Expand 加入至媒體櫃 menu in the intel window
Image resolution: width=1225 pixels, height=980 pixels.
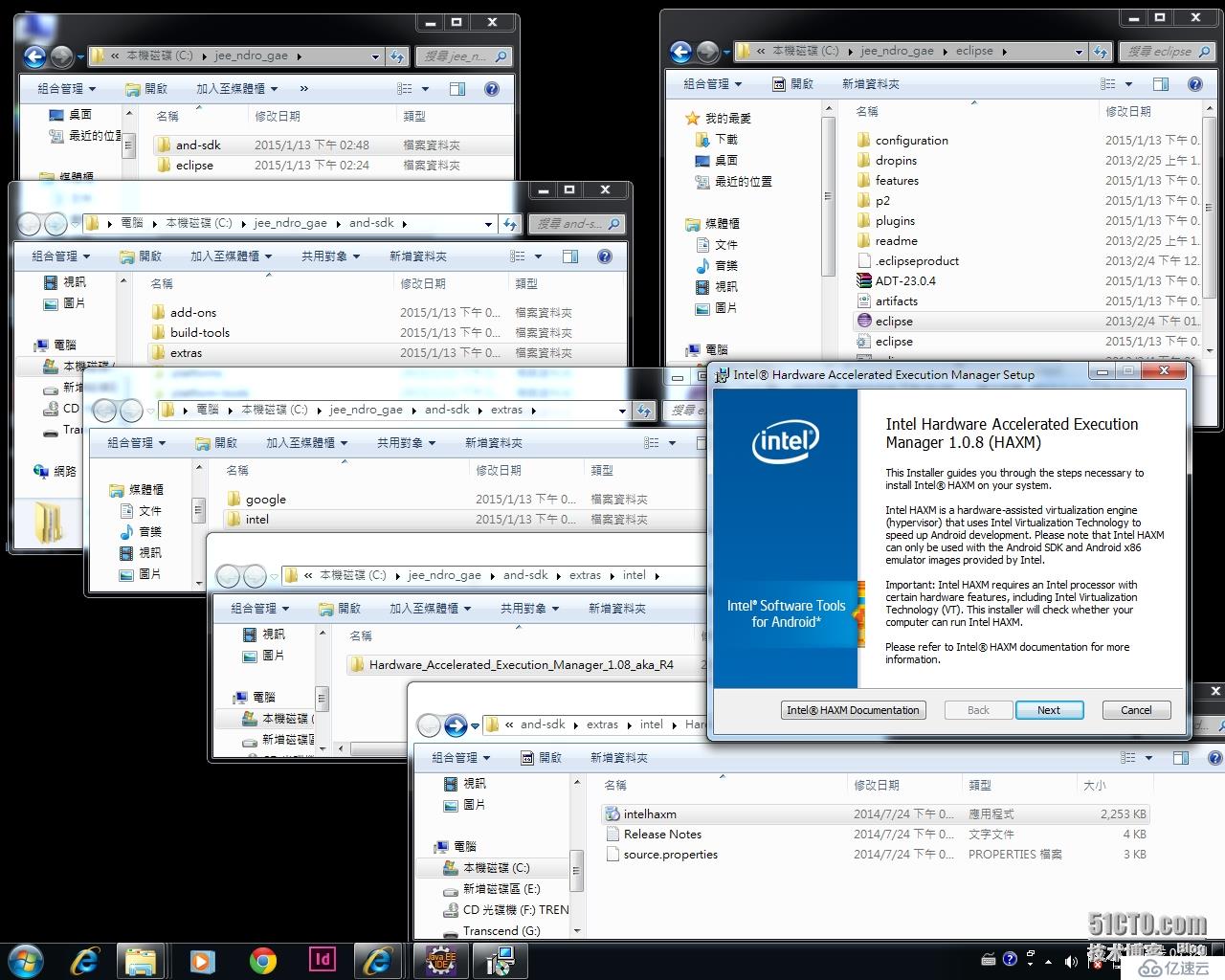point(430,609)
